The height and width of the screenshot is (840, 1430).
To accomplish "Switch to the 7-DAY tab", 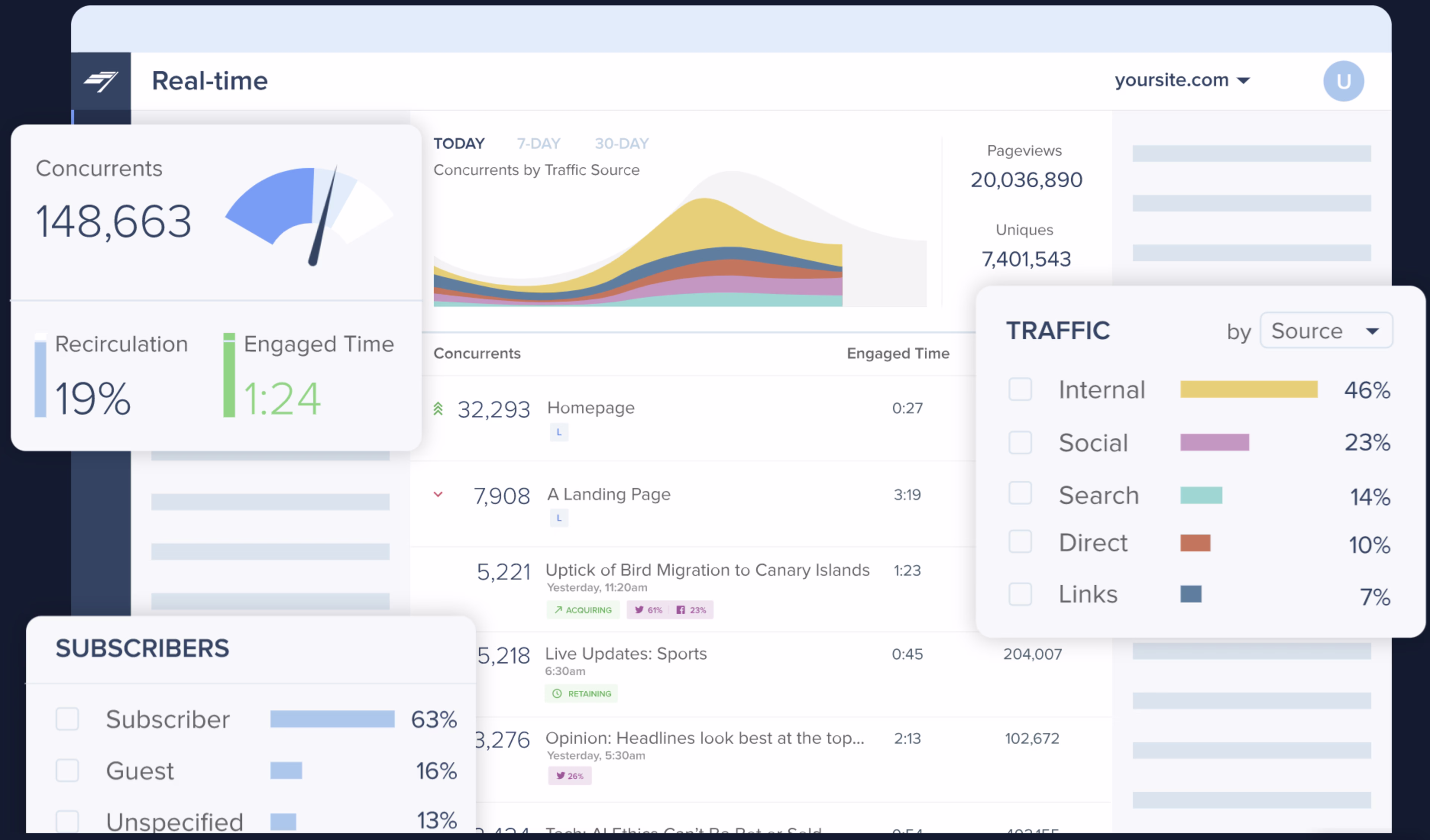I will click(538, 143).
